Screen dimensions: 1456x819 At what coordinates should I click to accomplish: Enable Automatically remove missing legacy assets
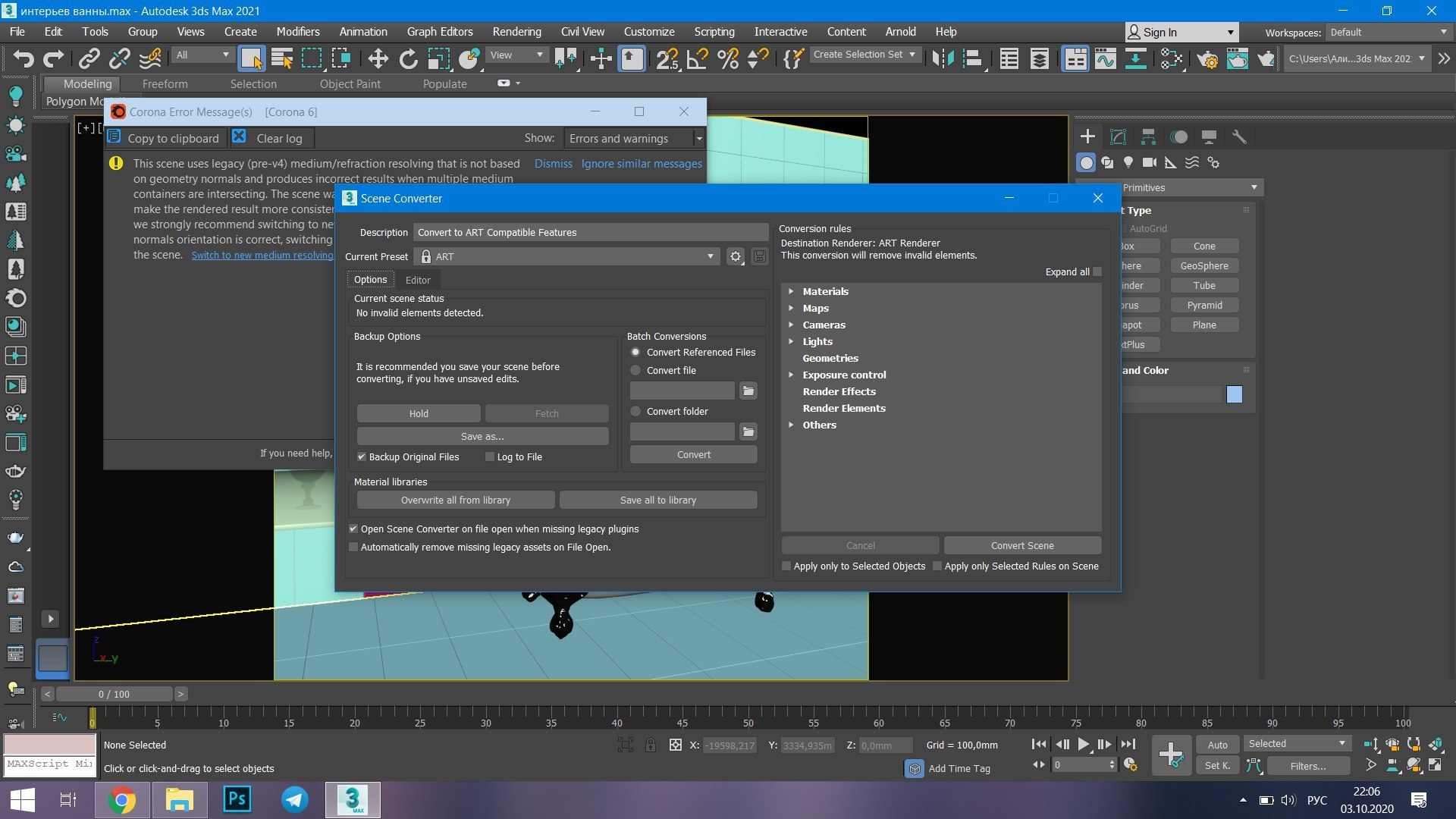pos(353,547)
